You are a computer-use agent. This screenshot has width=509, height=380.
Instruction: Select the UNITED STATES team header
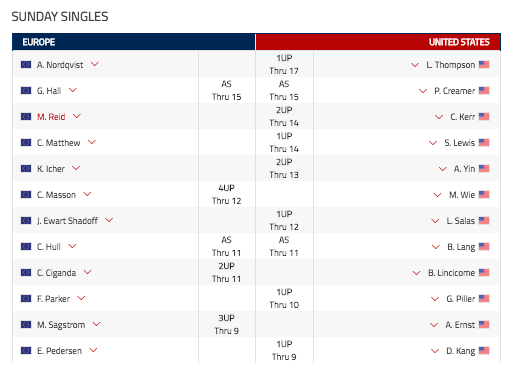(x=378, y=42)
